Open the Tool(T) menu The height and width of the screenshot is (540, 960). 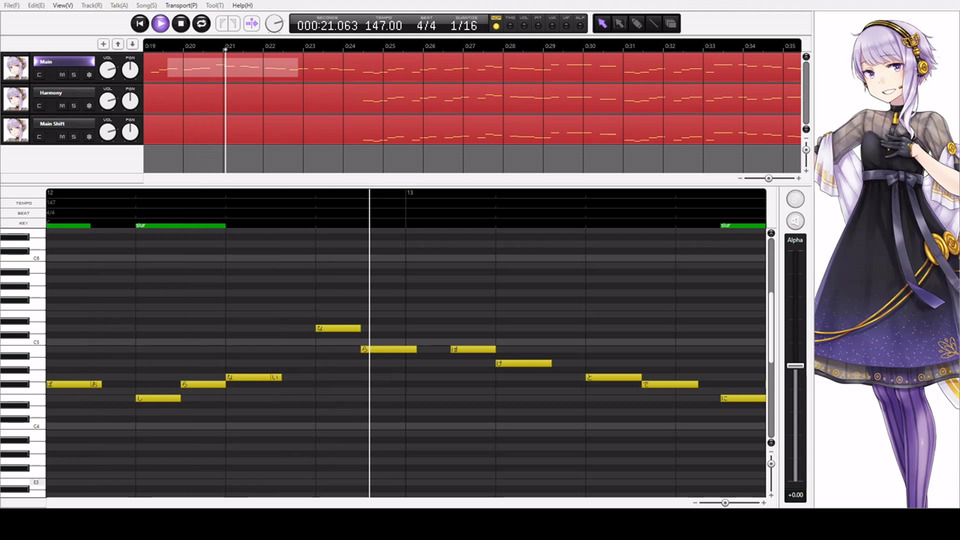click(214, 6)
